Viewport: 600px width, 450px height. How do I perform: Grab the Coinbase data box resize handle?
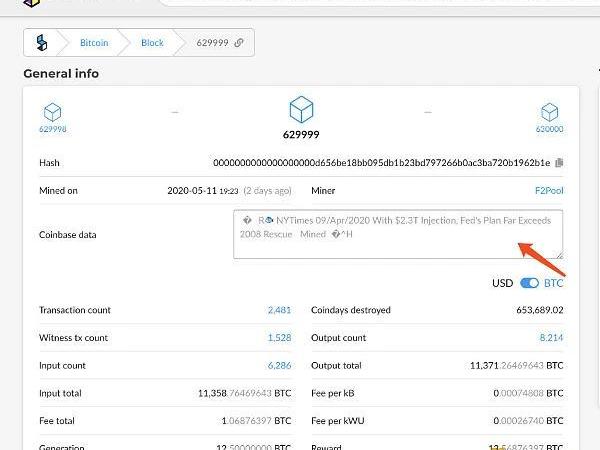559,254
